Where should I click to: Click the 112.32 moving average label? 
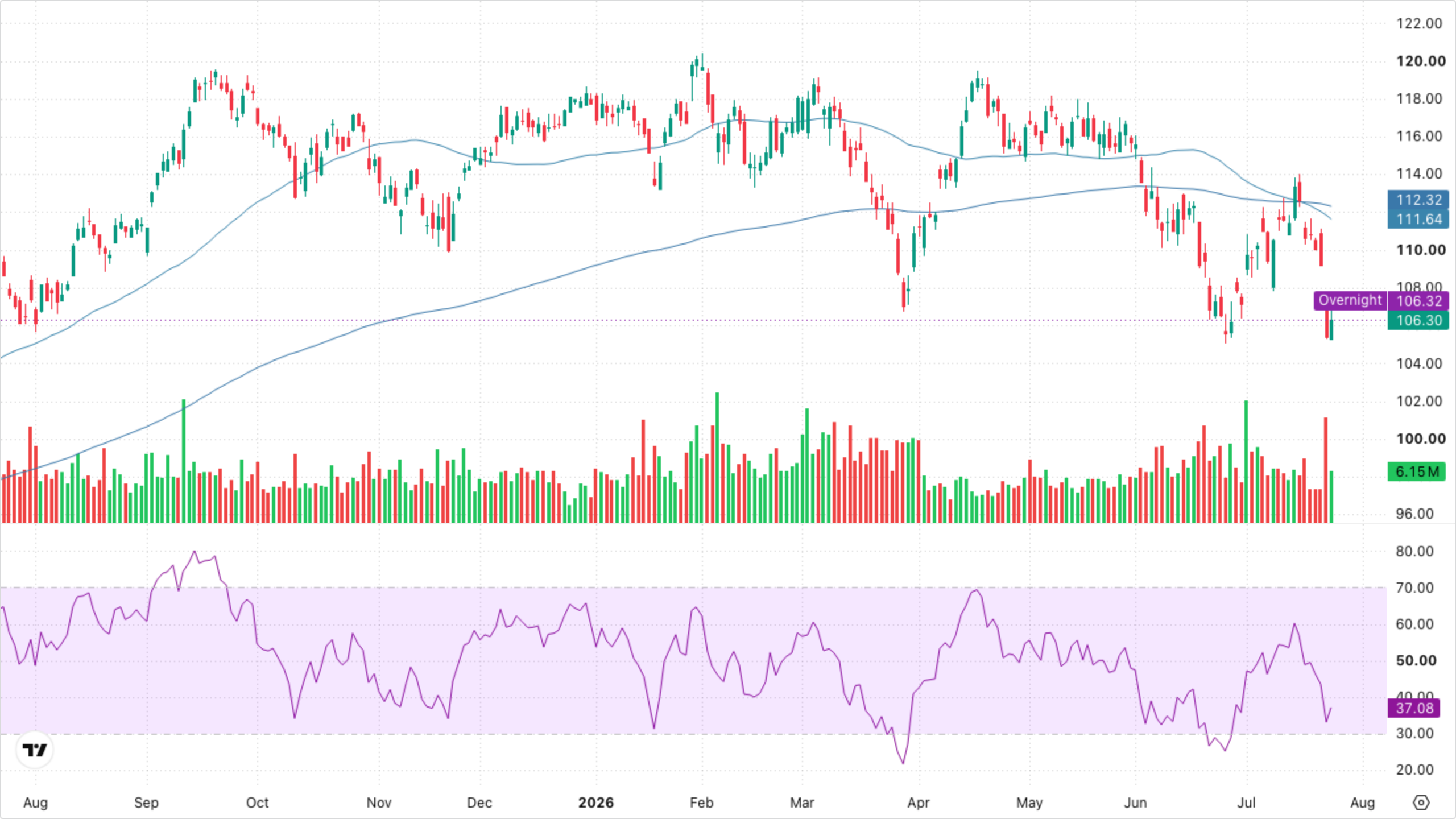pyautogui.click(x=1418, y=200)
